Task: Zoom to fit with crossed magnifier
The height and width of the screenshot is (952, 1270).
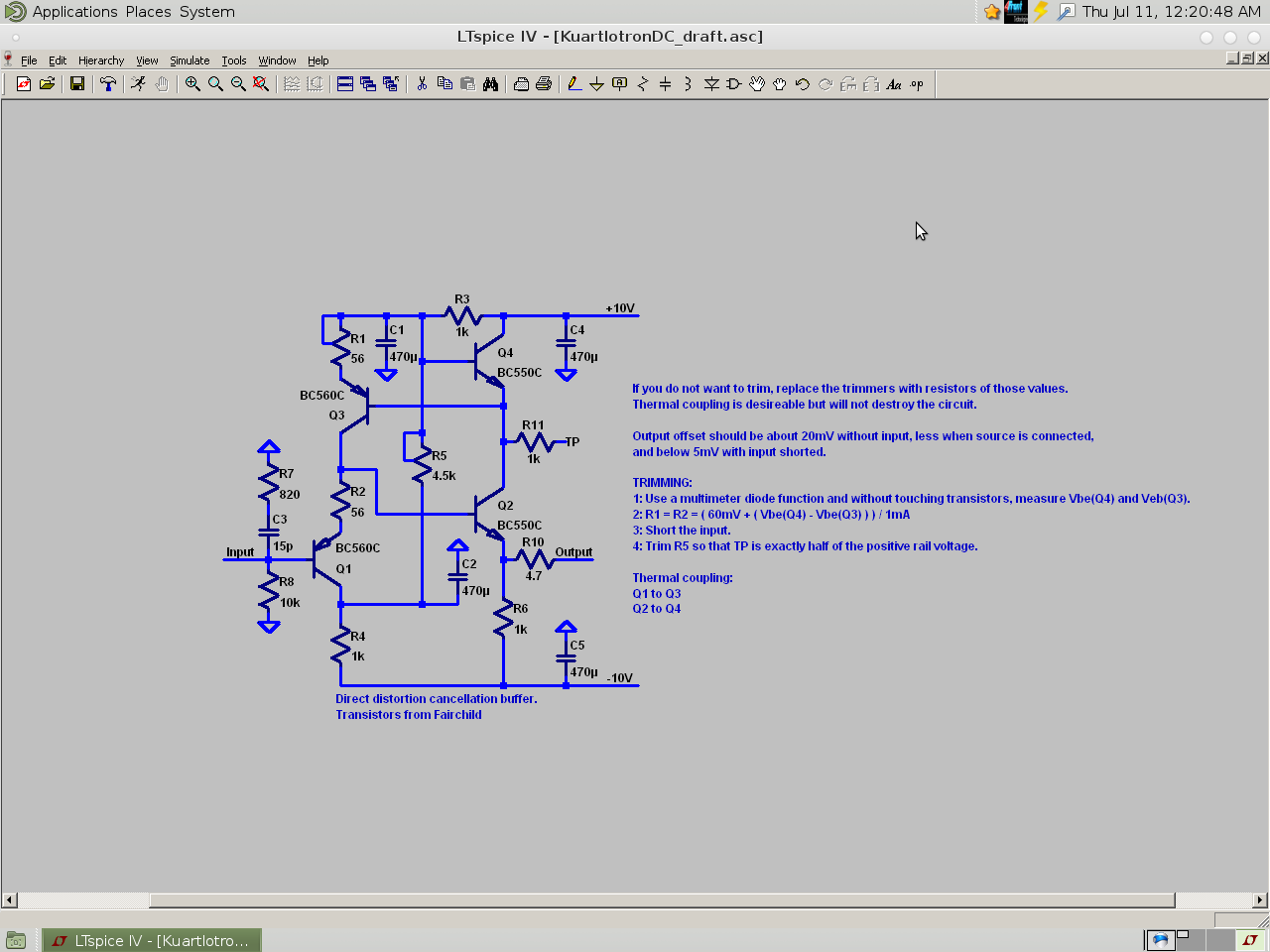Action: click(261, 84)
